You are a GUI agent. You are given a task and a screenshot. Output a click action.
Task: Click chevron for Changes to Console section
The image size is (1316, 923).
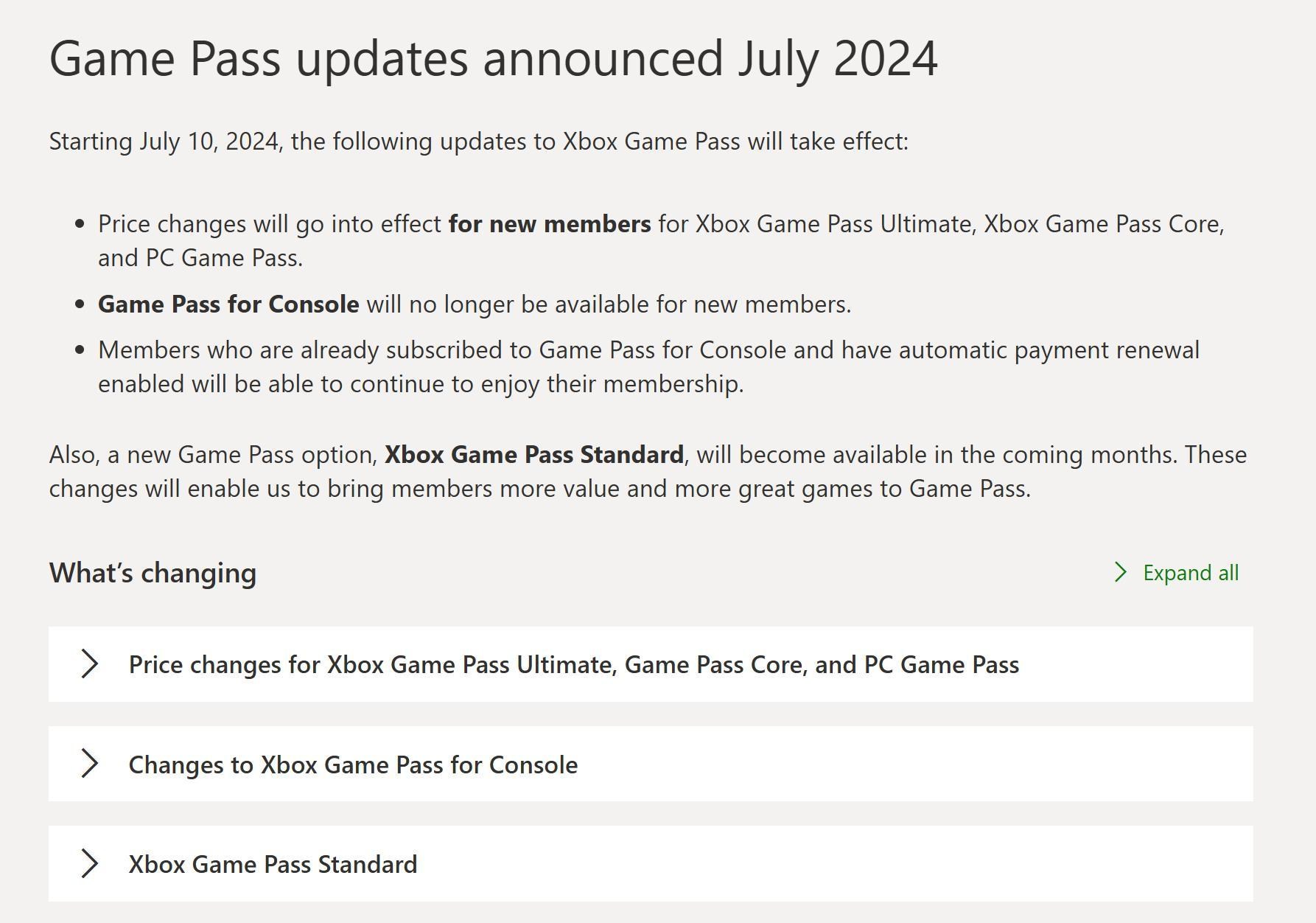pyautogui.click(x=89, y=764)
